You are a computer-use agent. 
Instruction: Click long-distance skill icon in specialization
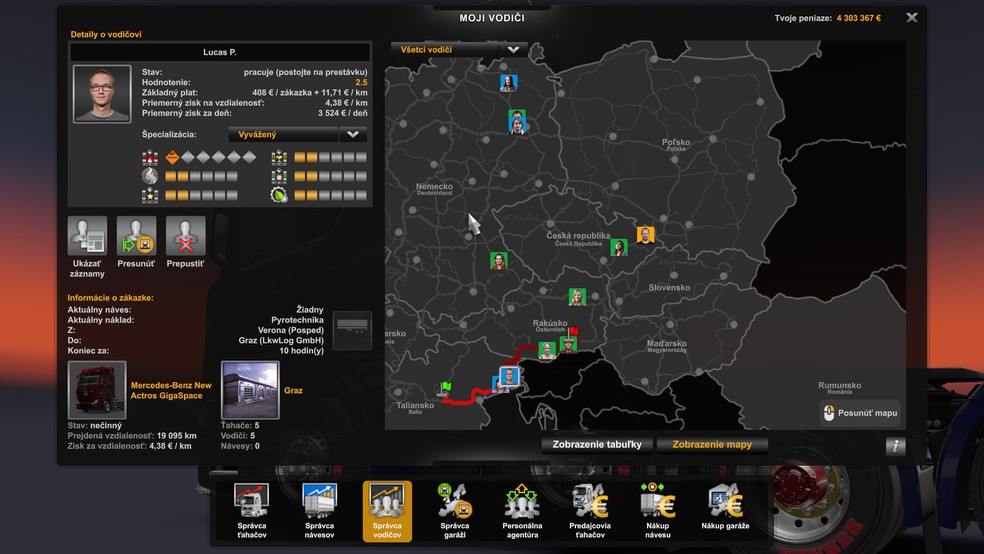[150, 176]
